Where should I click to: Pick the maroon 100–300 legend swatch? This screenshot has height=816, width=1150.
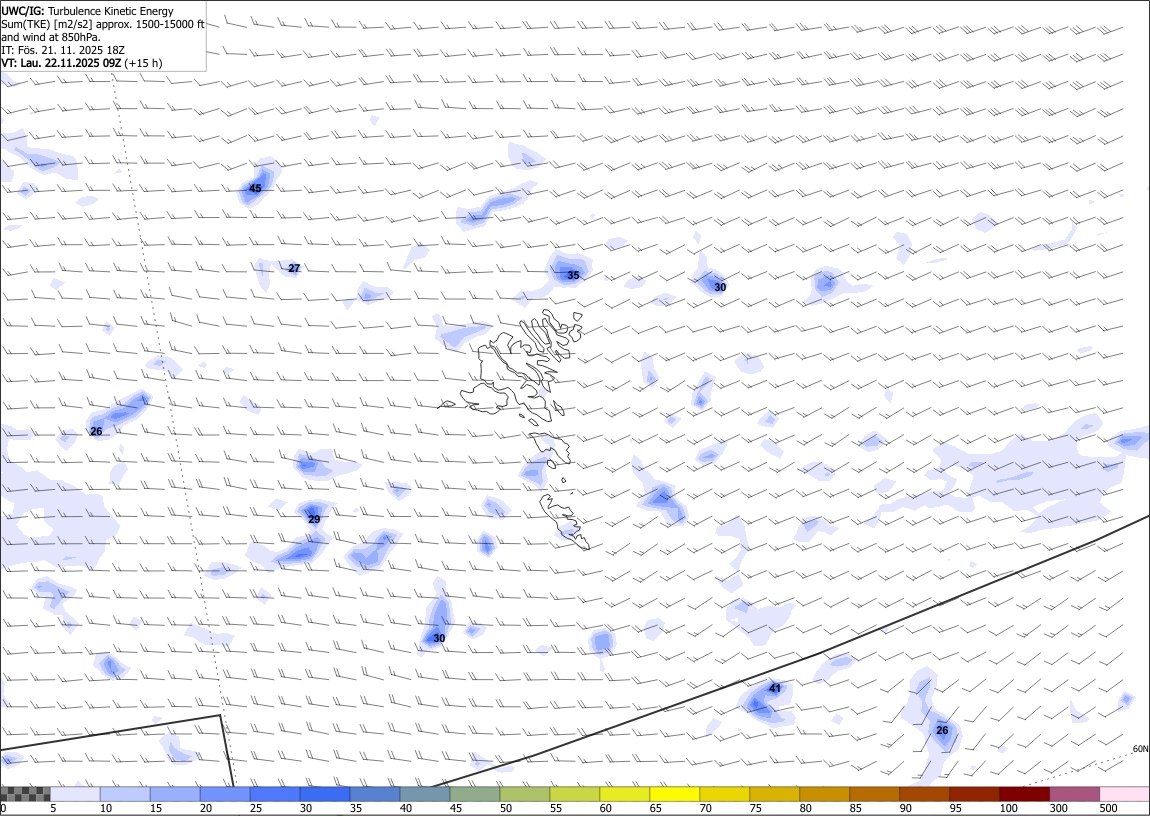tap(1024, 794)
